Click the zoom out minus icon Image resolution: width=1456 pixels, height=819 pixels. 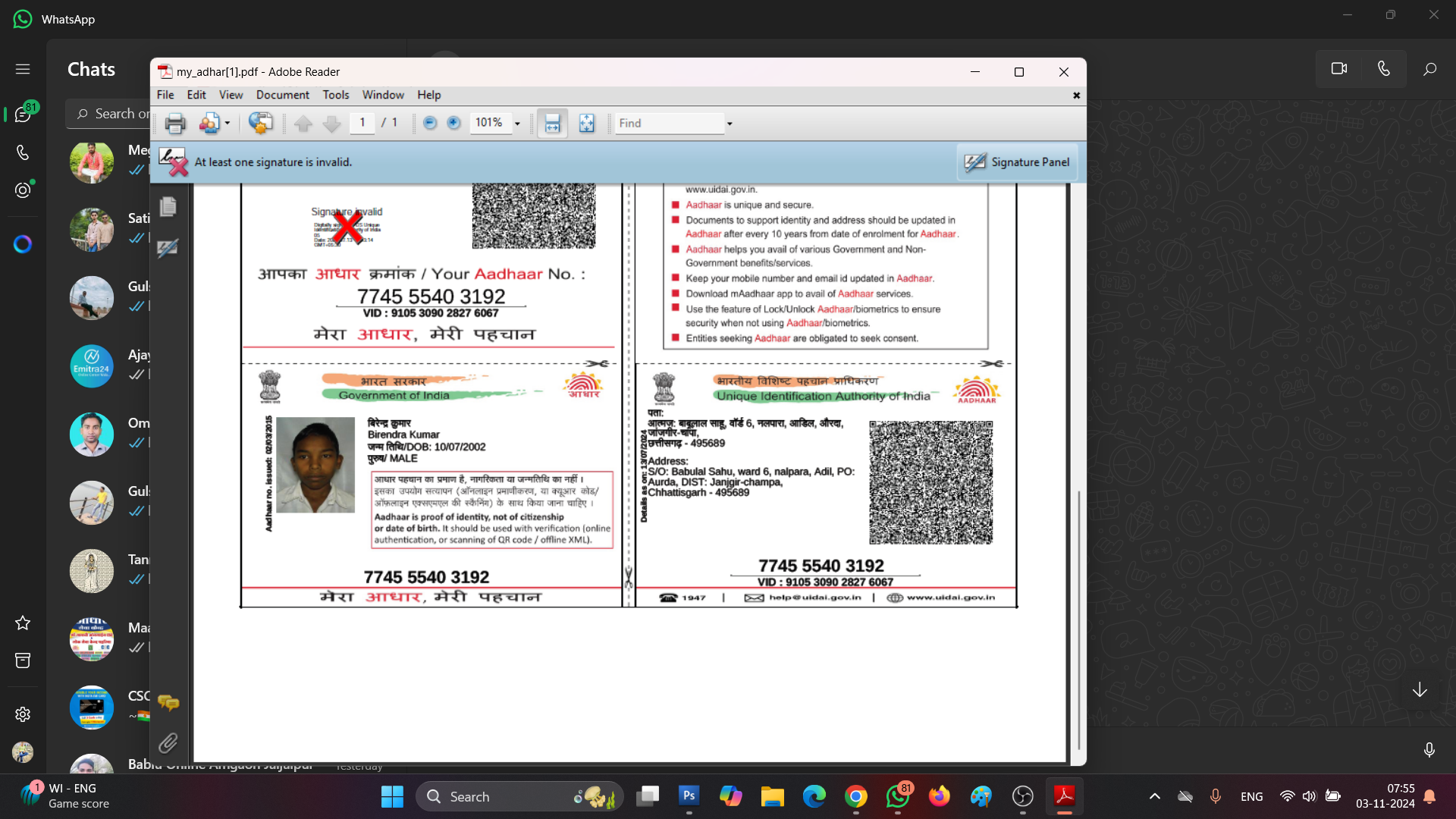point(430,123)
